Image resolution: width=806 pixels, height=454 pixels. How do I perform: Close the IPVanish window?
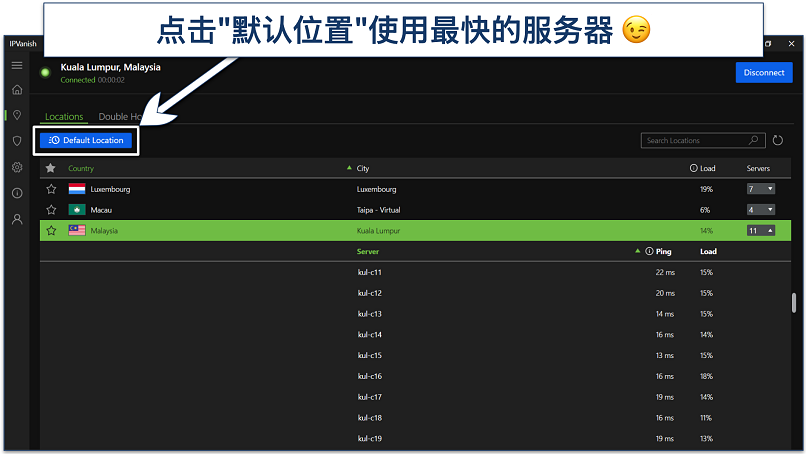pos(792,44)
